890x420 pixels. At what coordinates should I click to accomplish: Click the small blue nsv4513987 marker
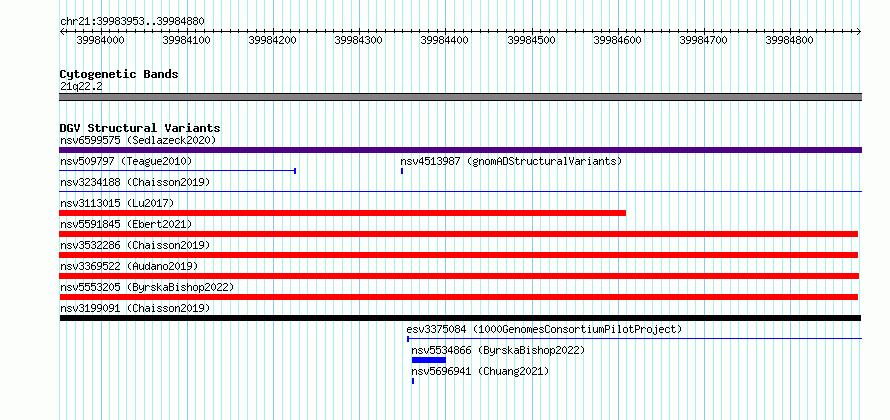pos(402,171)
